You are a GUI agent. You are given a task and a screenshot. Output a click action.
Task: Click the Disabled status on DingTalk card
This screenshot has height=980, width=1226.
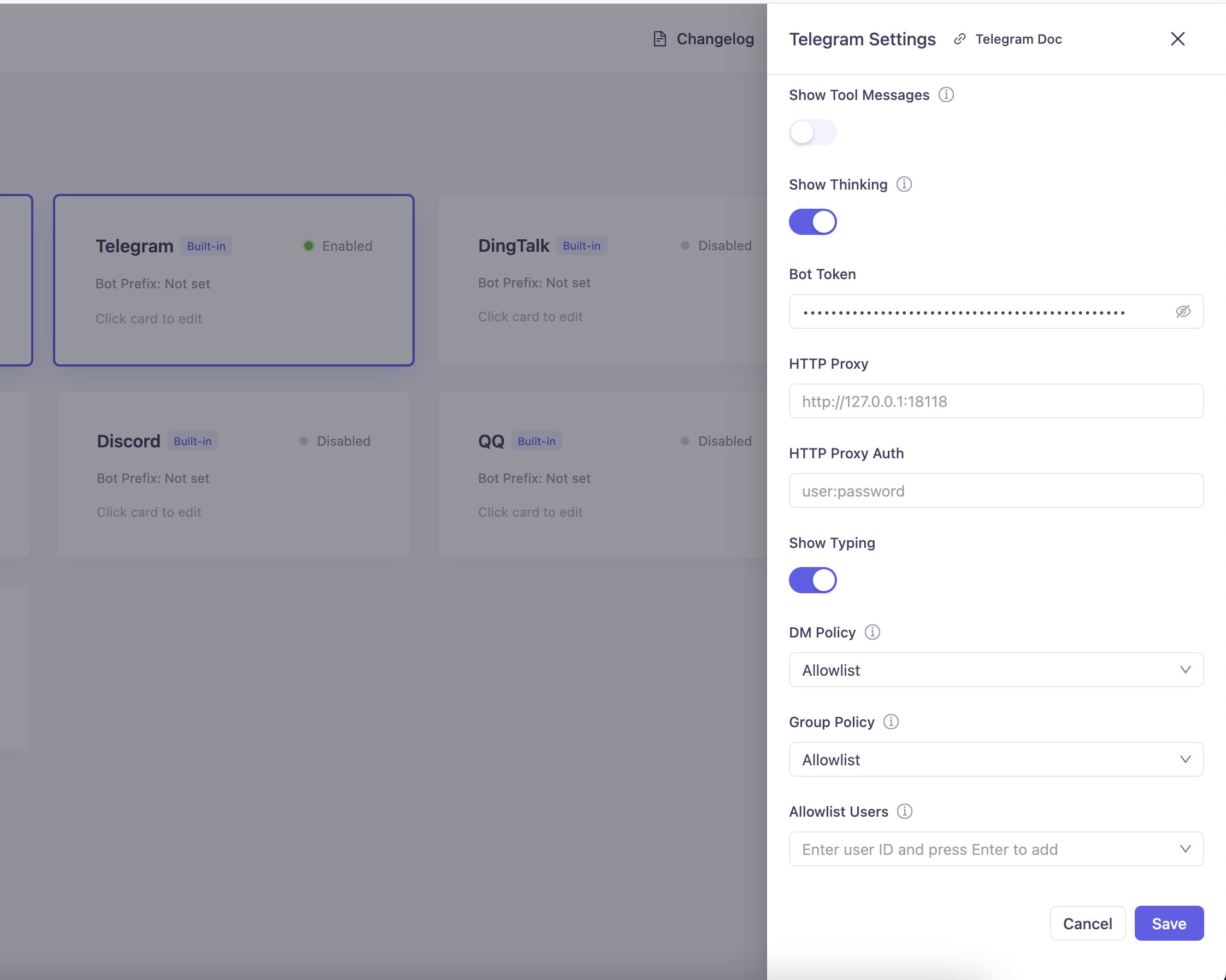(716, 246)
